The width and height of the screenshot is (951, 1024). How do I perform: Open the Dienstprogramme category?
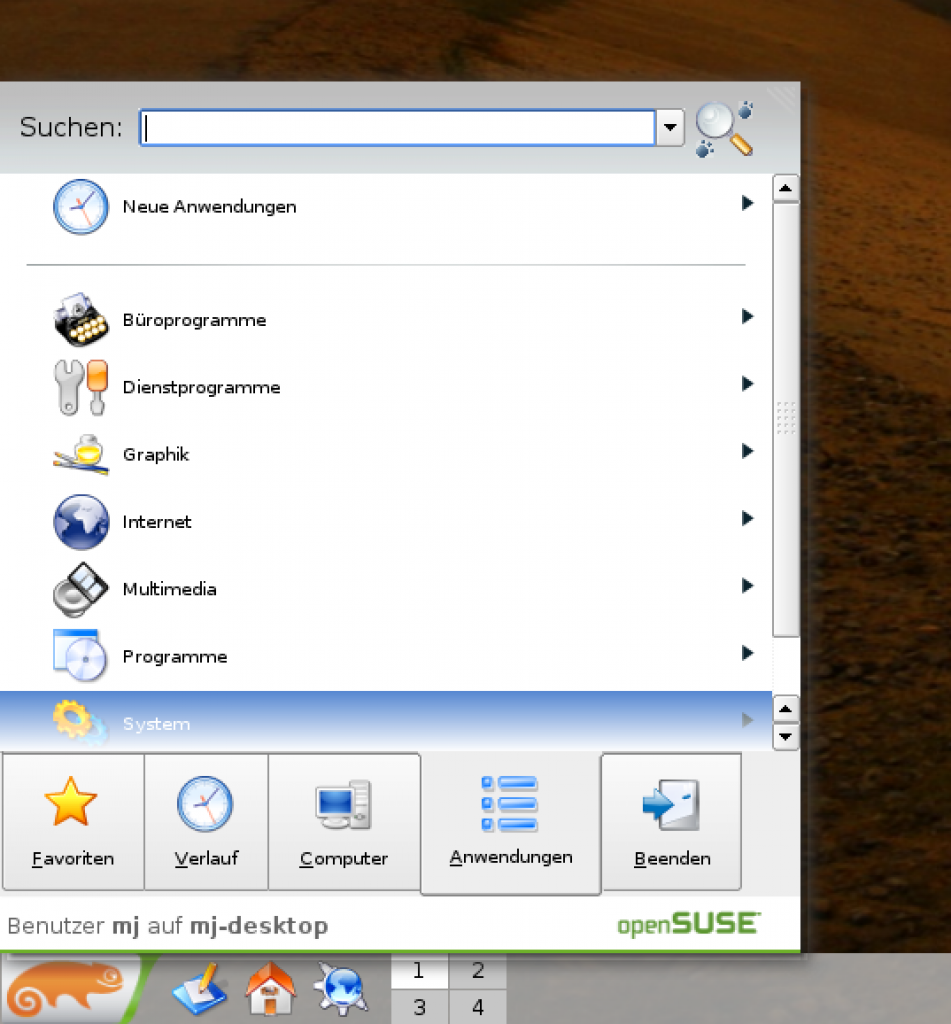385,387
